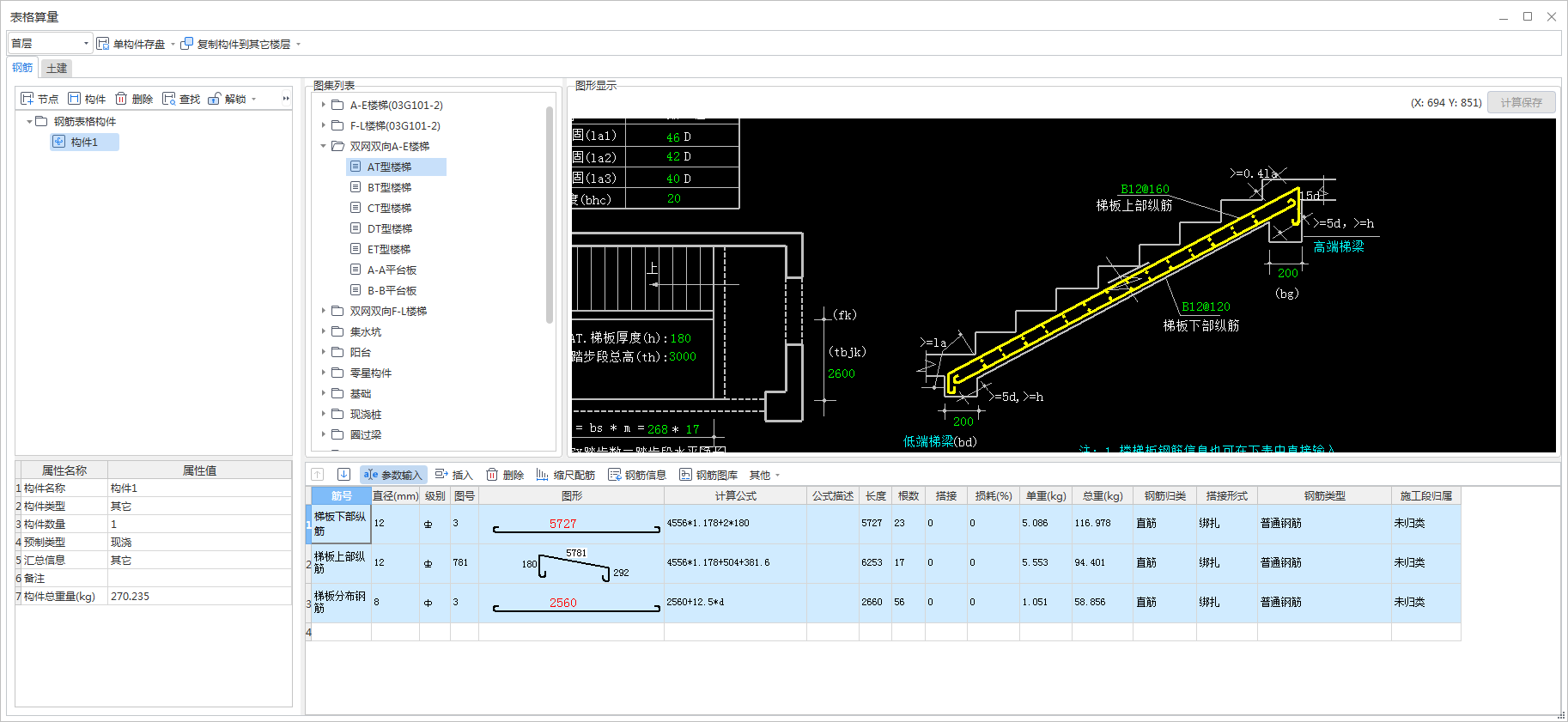This screenshot has width=1568, height=722.
Task: Expand the 双网双向F-L楼梯 folder
Action: point(324,311)
